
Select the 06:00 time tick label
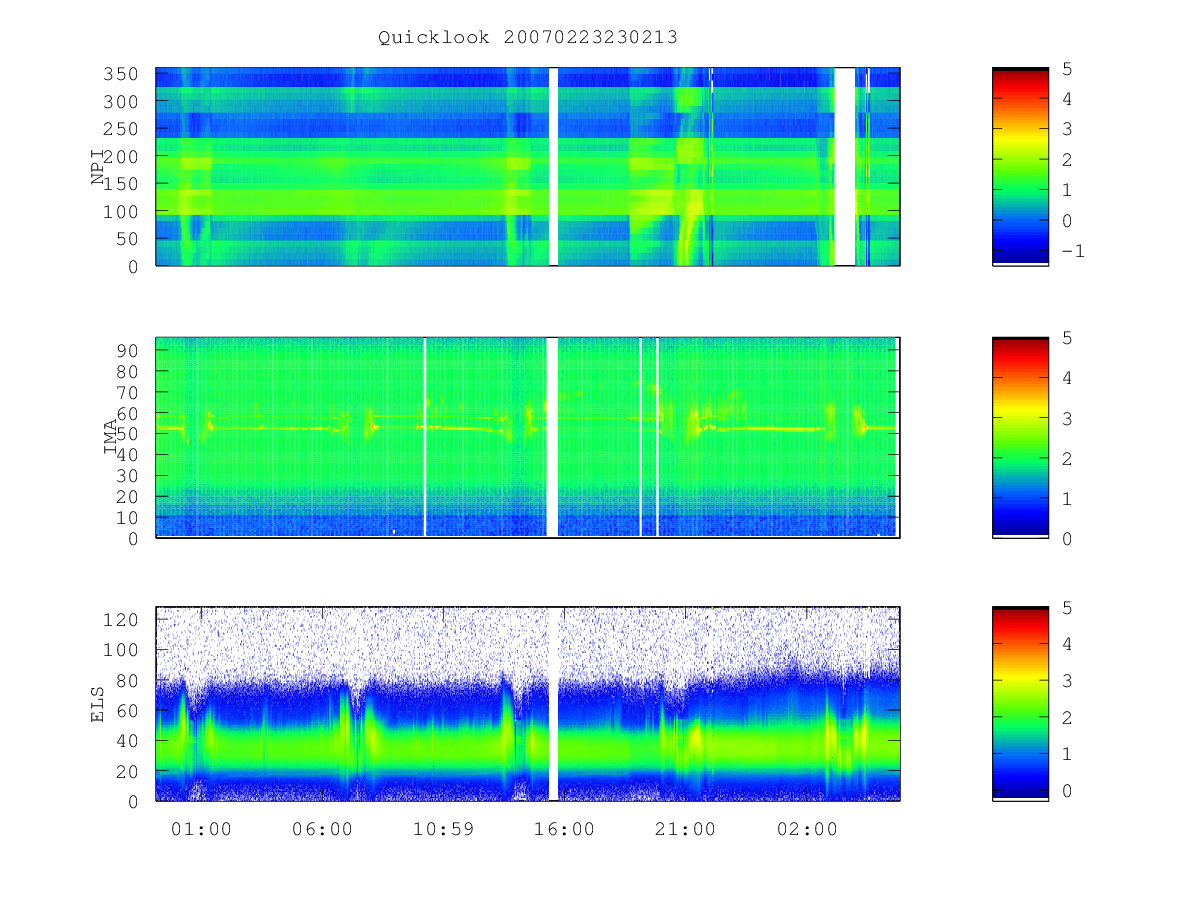323,830
